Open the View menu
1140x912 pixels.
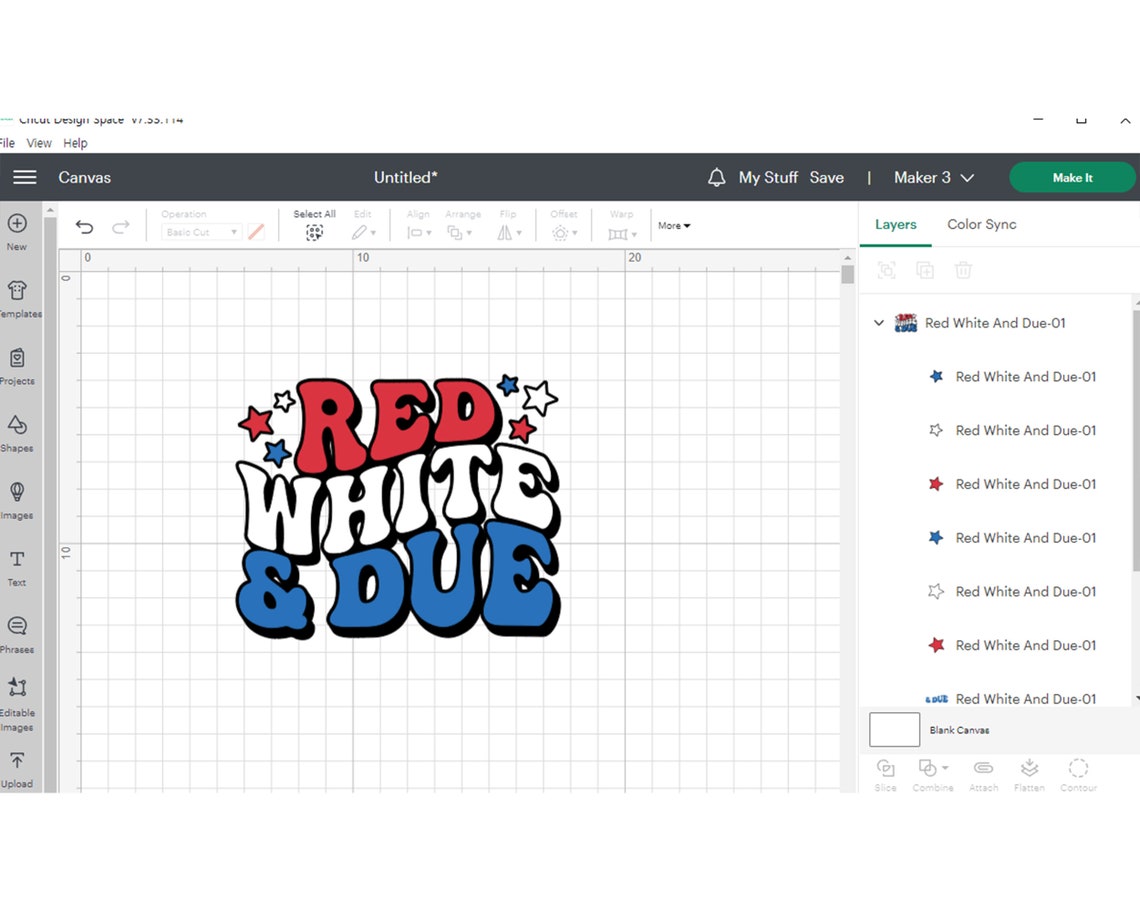click(x=39, y=143)
